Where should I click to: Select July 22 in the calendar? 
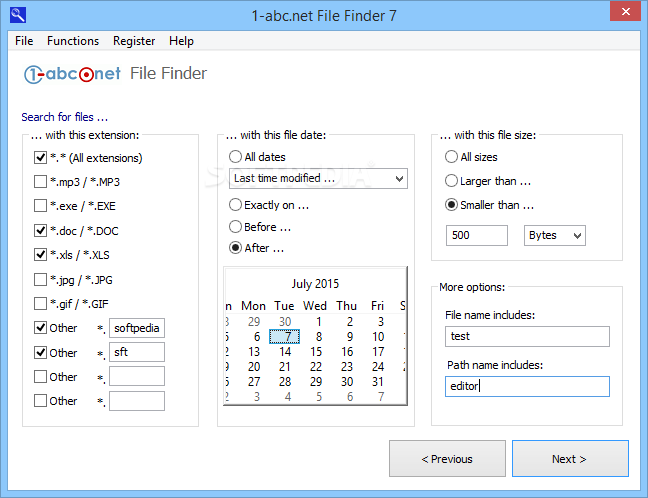(x=316, y=367)
